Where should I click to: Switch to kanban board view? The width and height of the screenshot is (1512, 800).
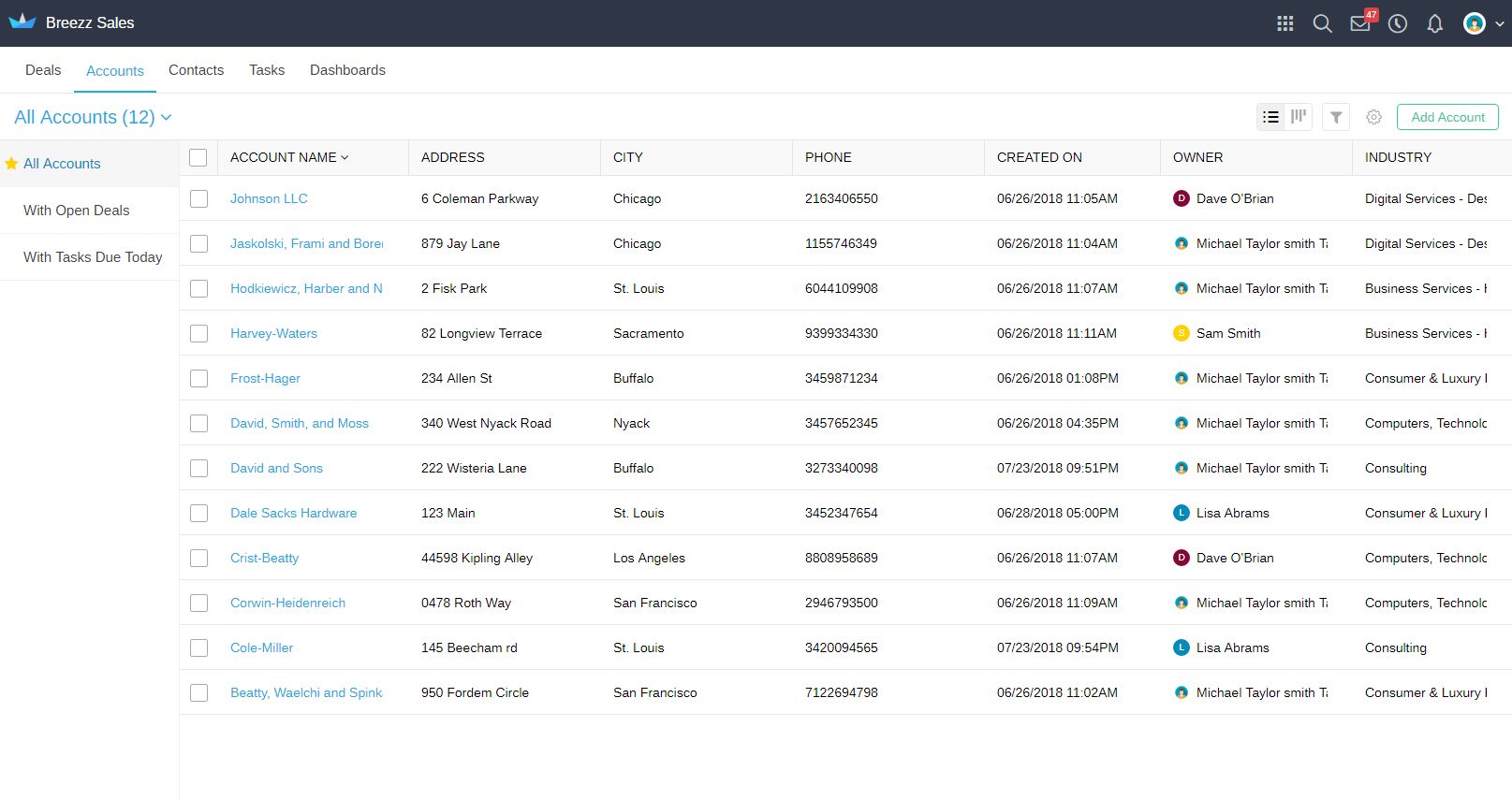point(1299,117)
